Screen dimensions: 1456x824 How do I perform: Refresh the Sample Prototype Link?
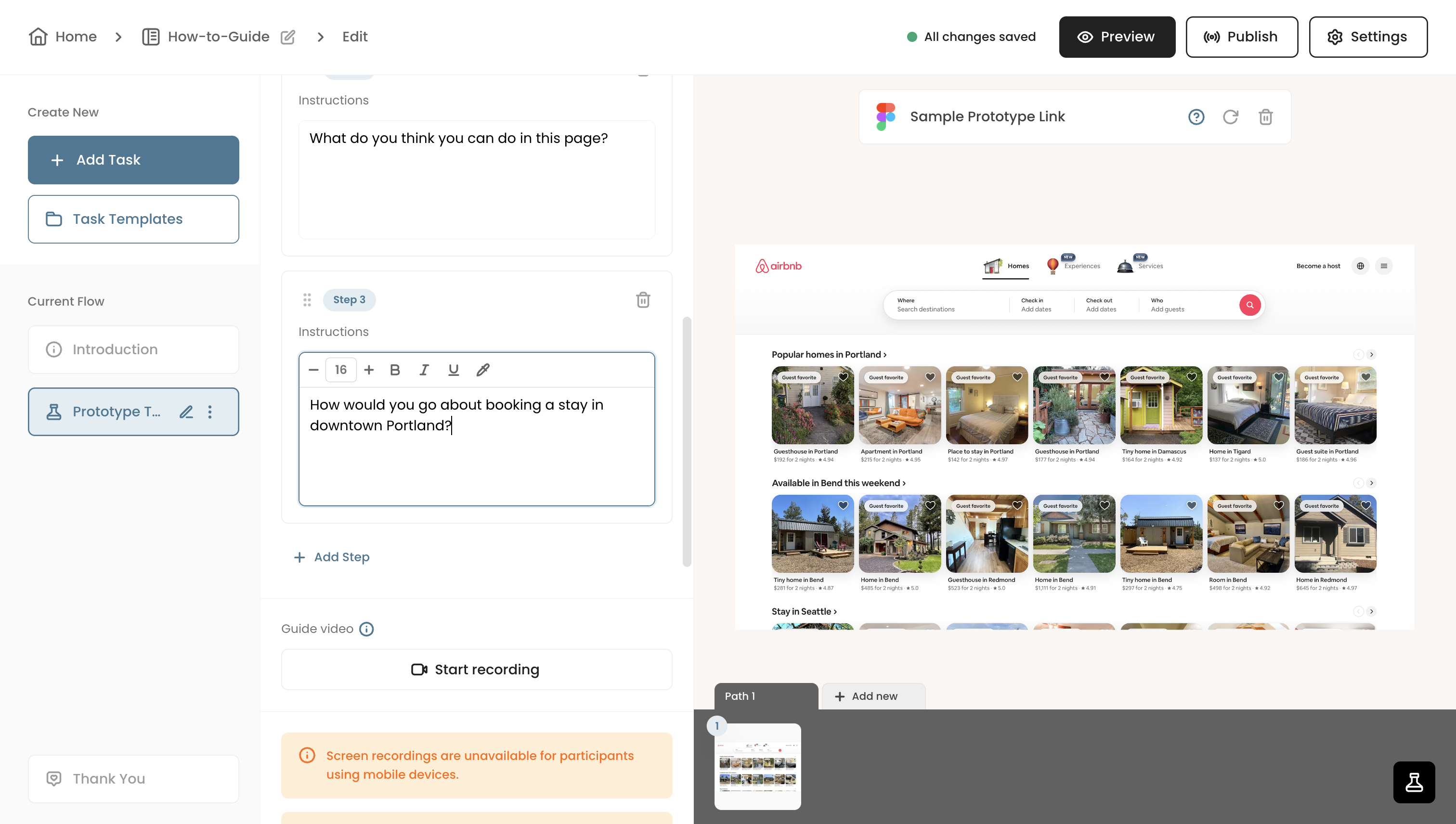[1230, 116]
